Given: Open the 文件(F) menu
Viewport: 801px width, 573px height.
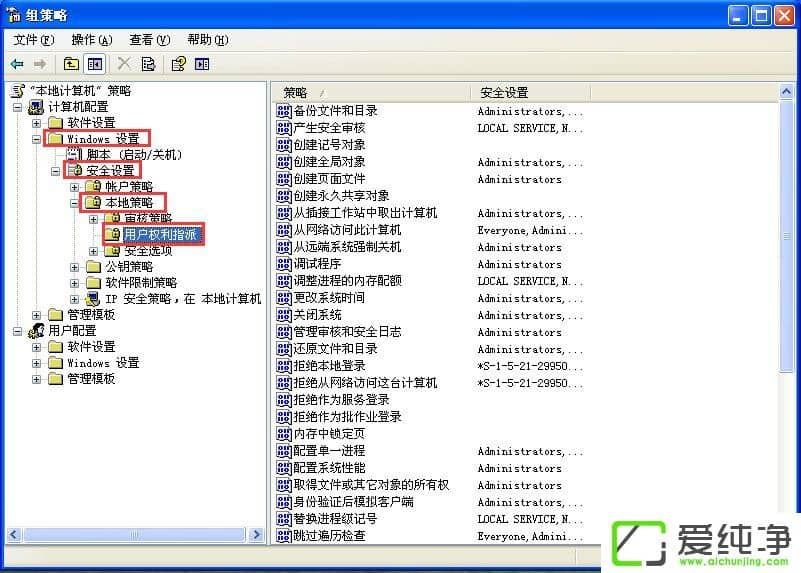Looking at the screenshot, I should (33, 40).
